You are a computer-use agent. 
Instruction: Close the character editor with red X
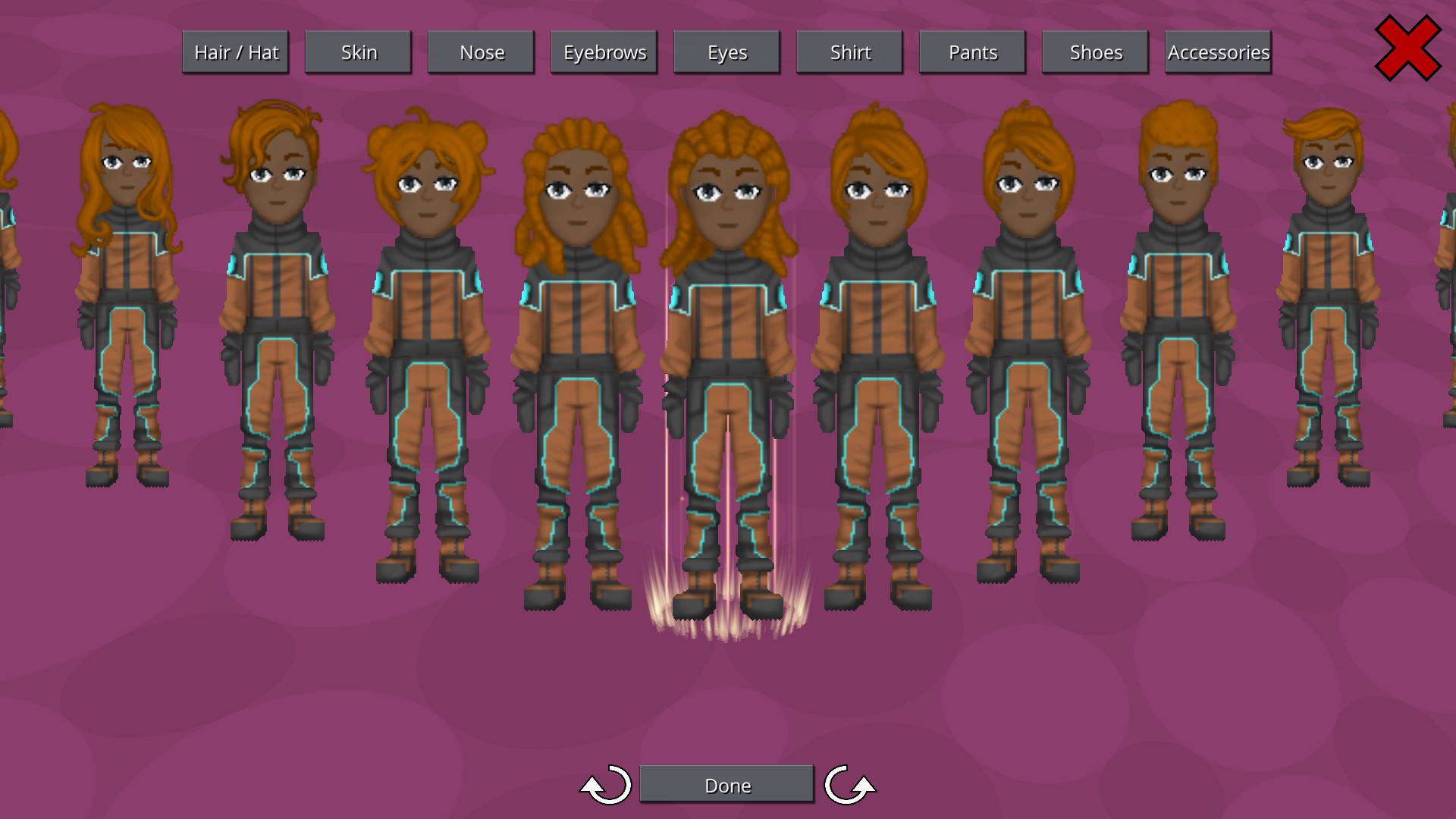[x=1407, y=48]
